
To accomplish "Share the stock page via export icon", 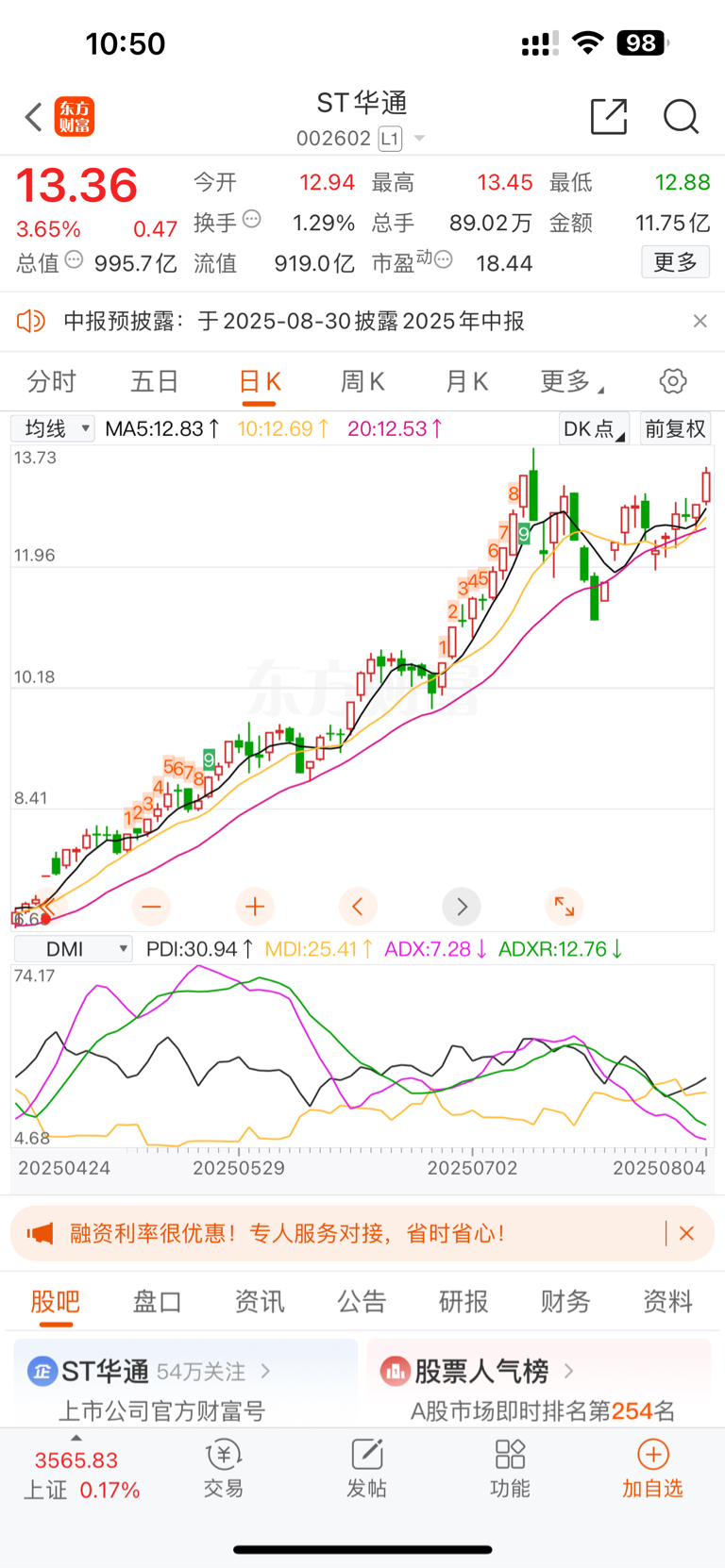I will coord(609,116).
